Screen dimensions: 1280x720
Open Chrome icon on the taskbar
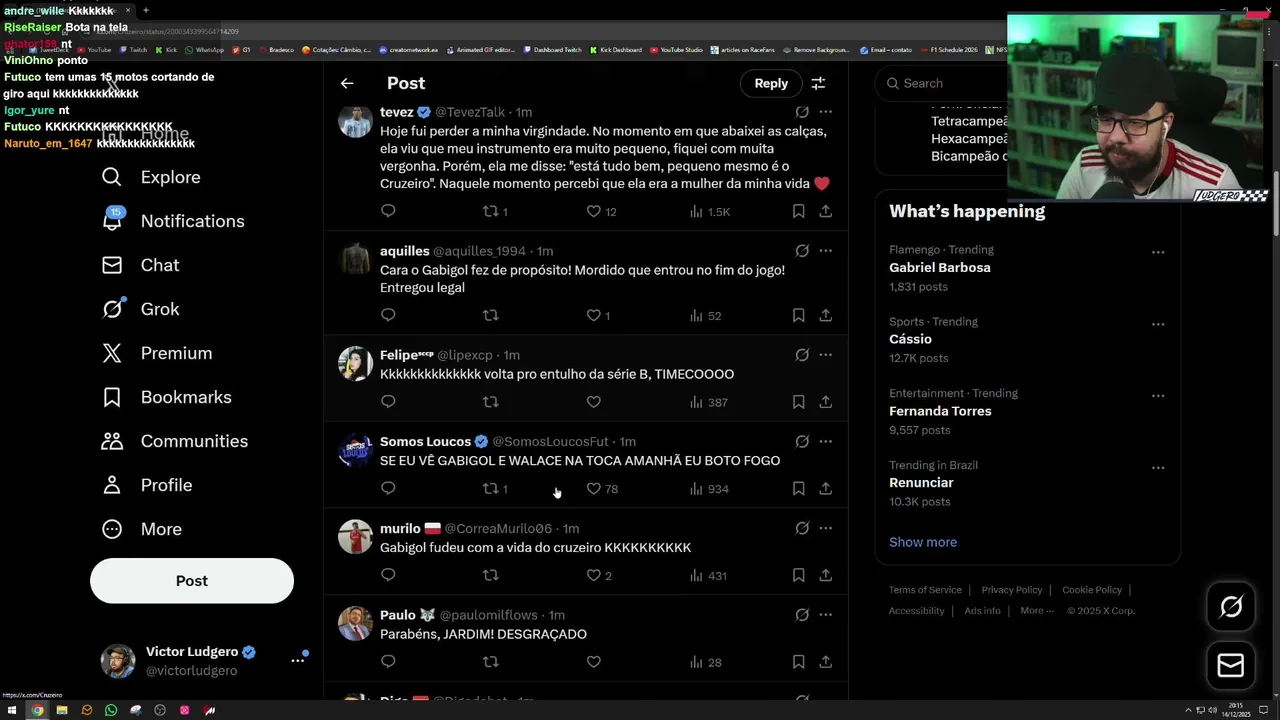(37, 710)
